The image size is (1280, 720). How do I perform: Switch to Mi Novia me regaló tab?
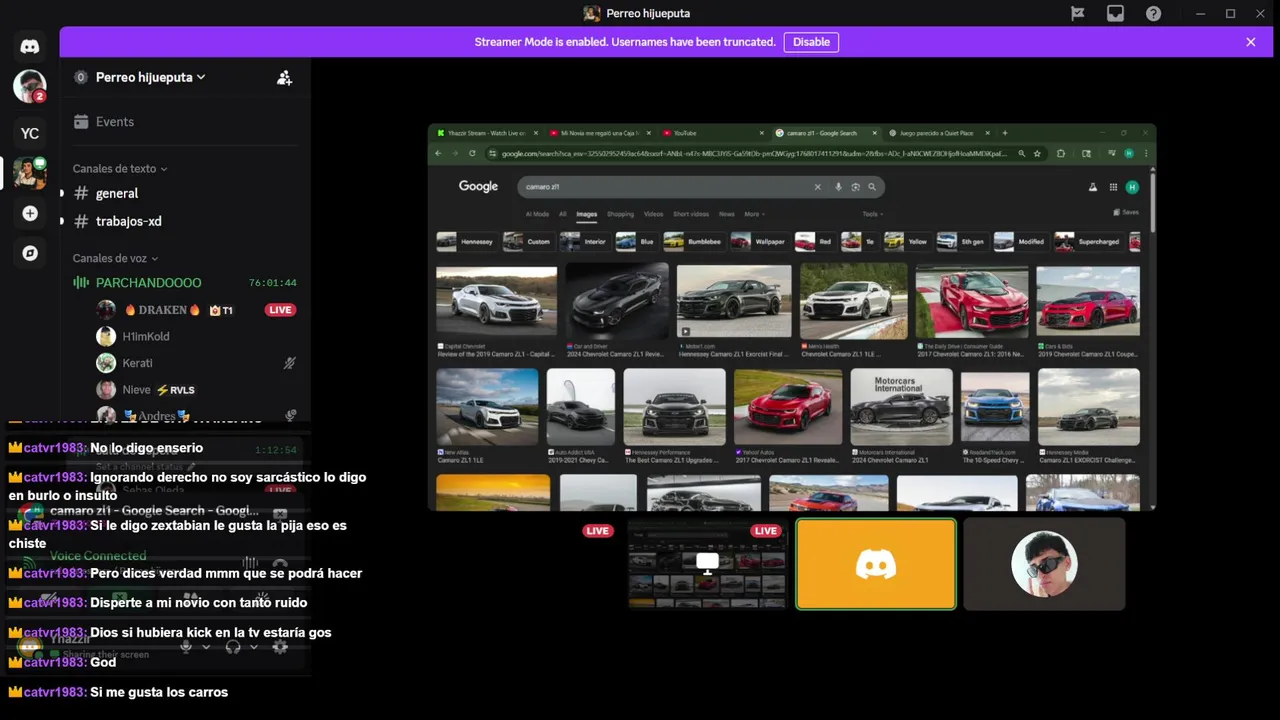click(x=598, y=133)
